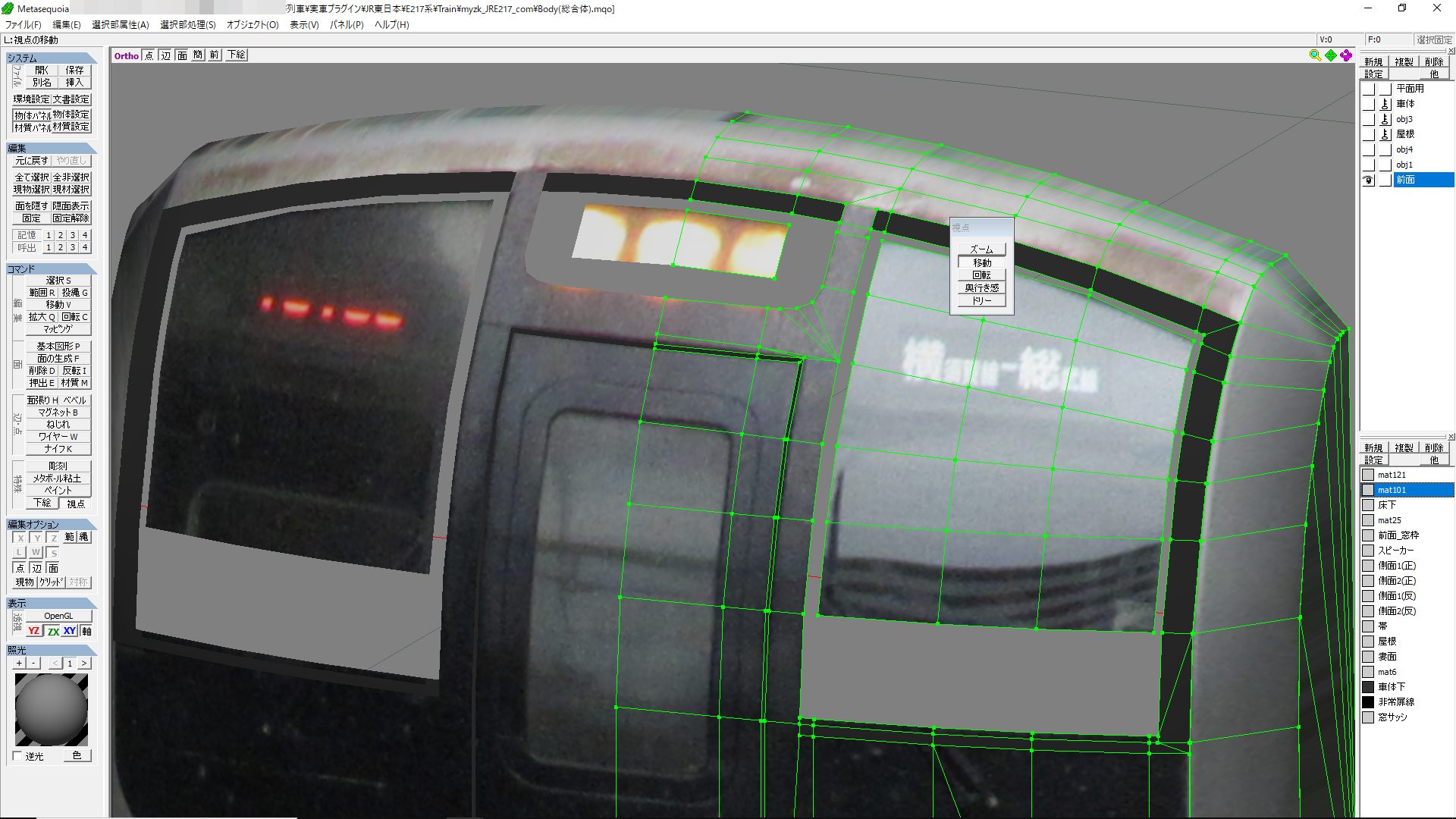Choose 回転 in the 視点 popup

(x=982, y=275)
